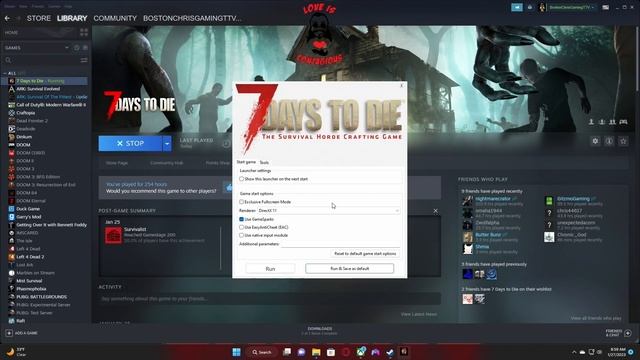Open the Community menu
Screen dimensions: 640x360
coord(115,18)
